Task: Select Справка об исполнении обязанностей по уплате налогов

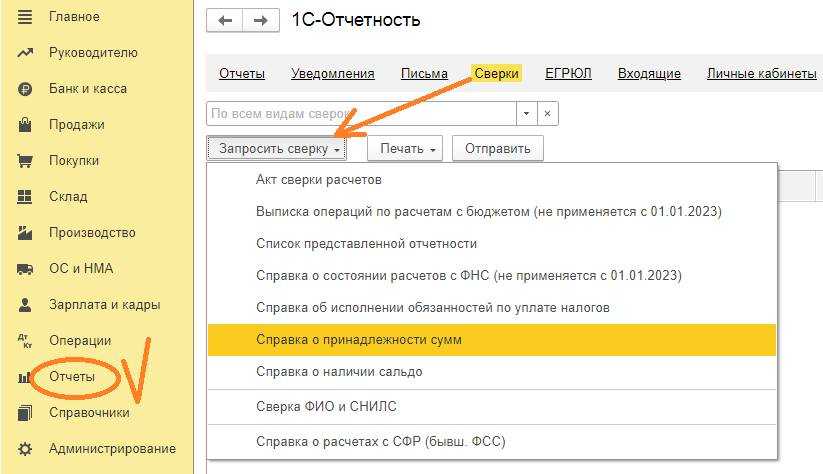Action: click(492, 308)
